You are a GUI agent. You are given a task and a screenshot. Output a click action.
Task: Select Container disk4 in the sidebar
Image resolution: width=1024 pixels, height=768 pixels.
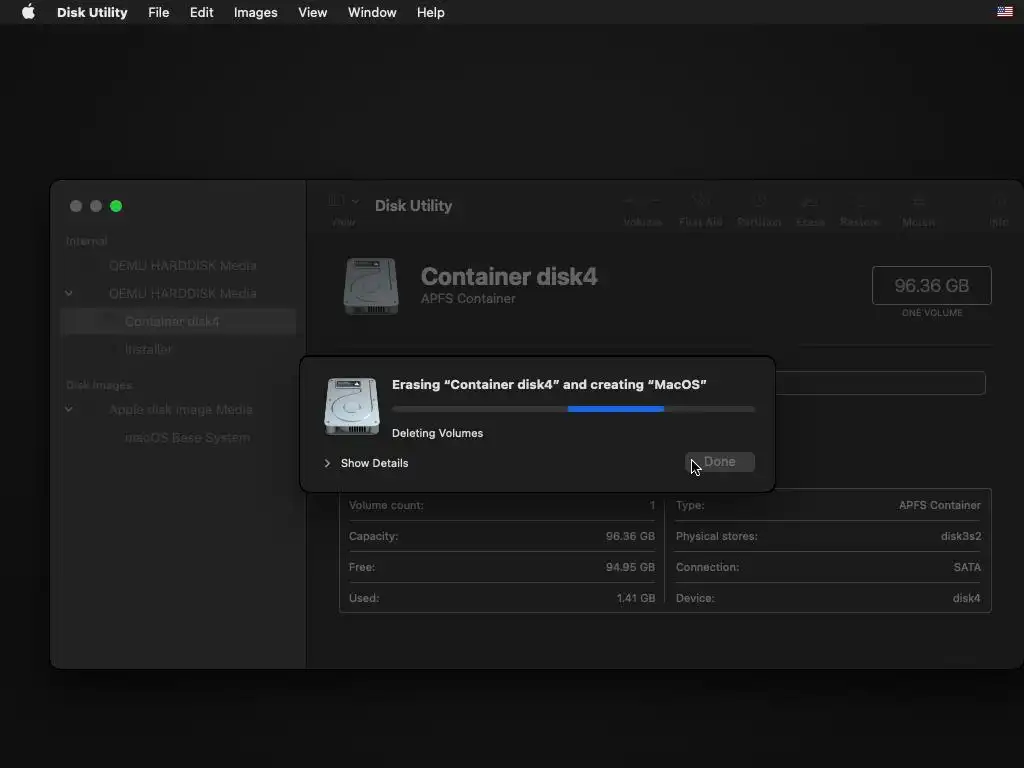pyautogui.click(x=178, y=321)
